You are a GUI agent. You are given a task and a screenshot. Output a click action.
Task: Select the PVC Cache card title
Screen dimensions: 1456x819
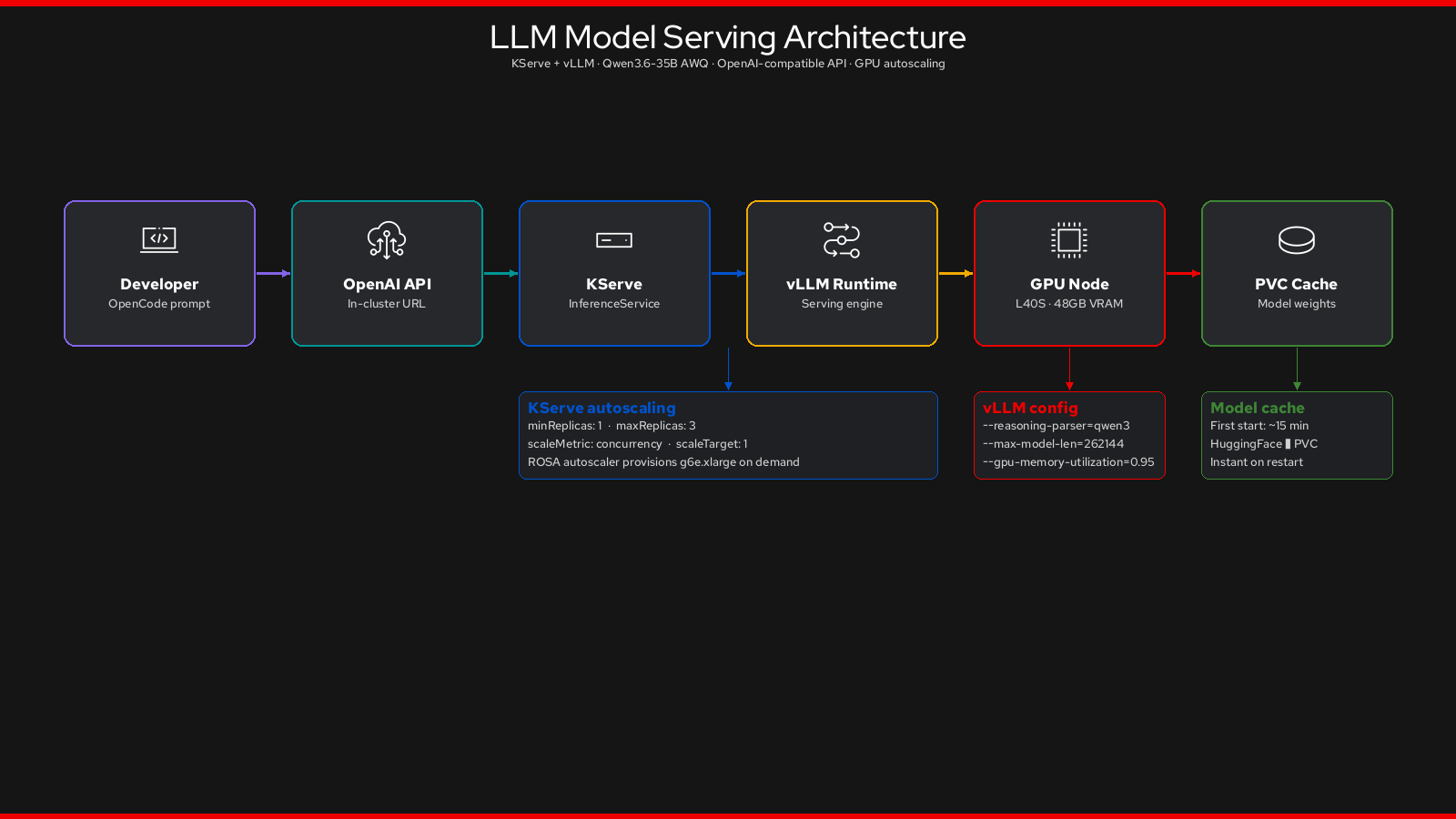[1297, 284]
